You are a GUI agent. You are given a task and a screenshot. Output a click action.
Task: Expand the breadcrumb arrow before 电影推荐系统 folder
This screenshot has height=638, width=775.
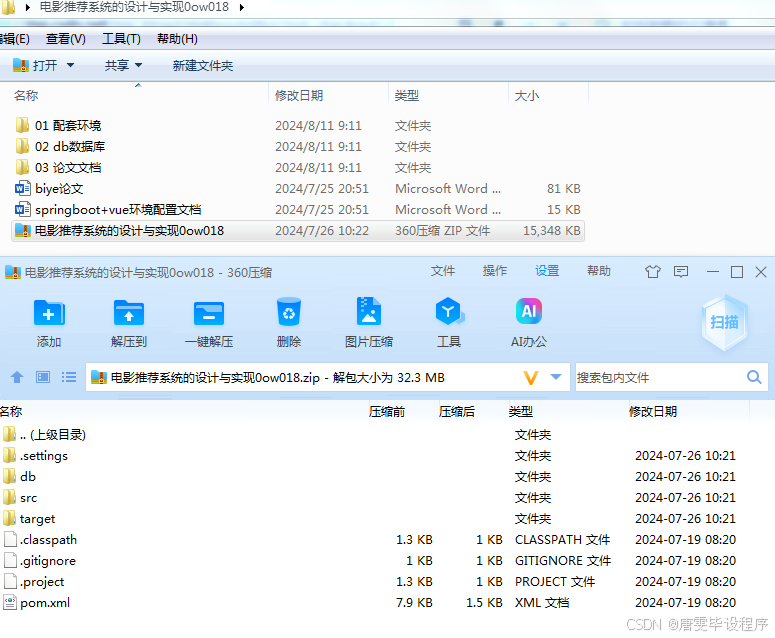[28, 7]
